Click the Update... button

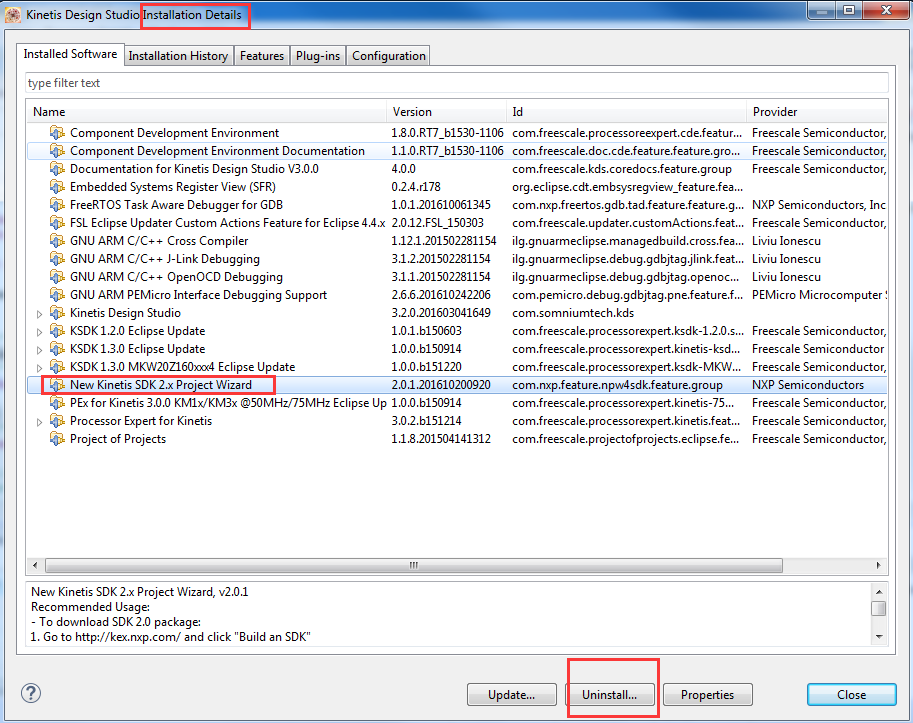pos(512,694)
